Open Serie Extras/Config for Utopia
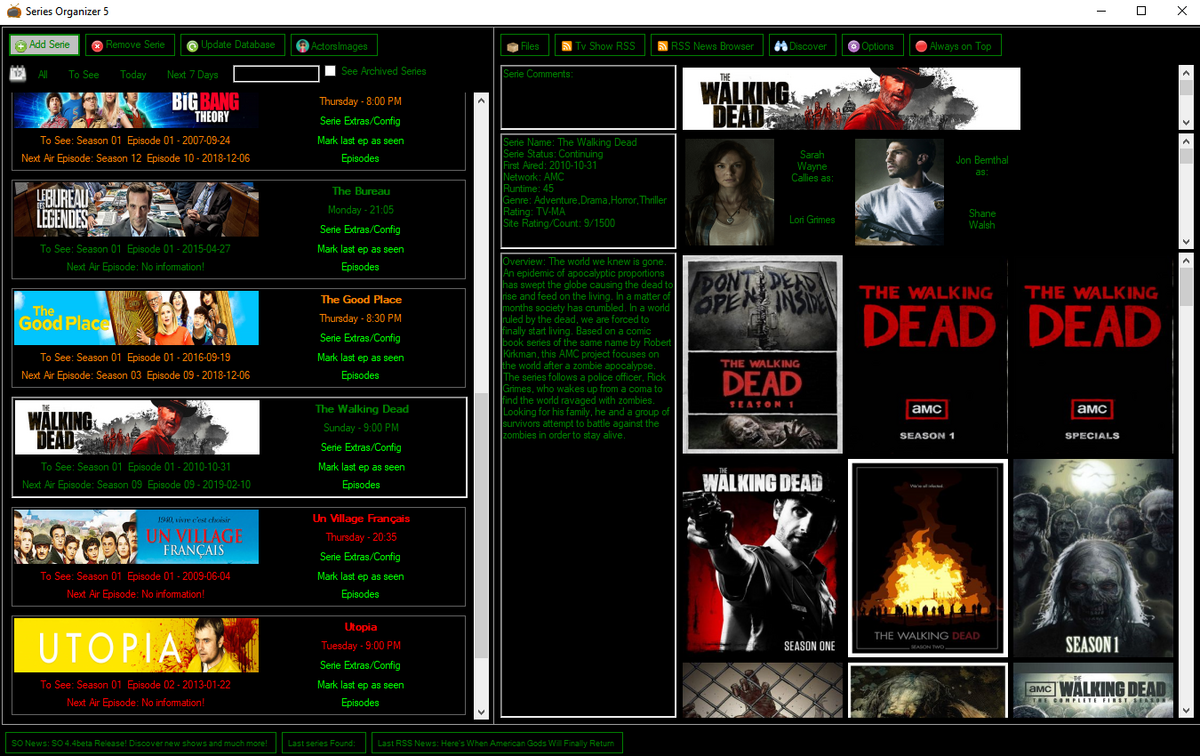This screenshot has height=756, width=1200. point(361,665)
